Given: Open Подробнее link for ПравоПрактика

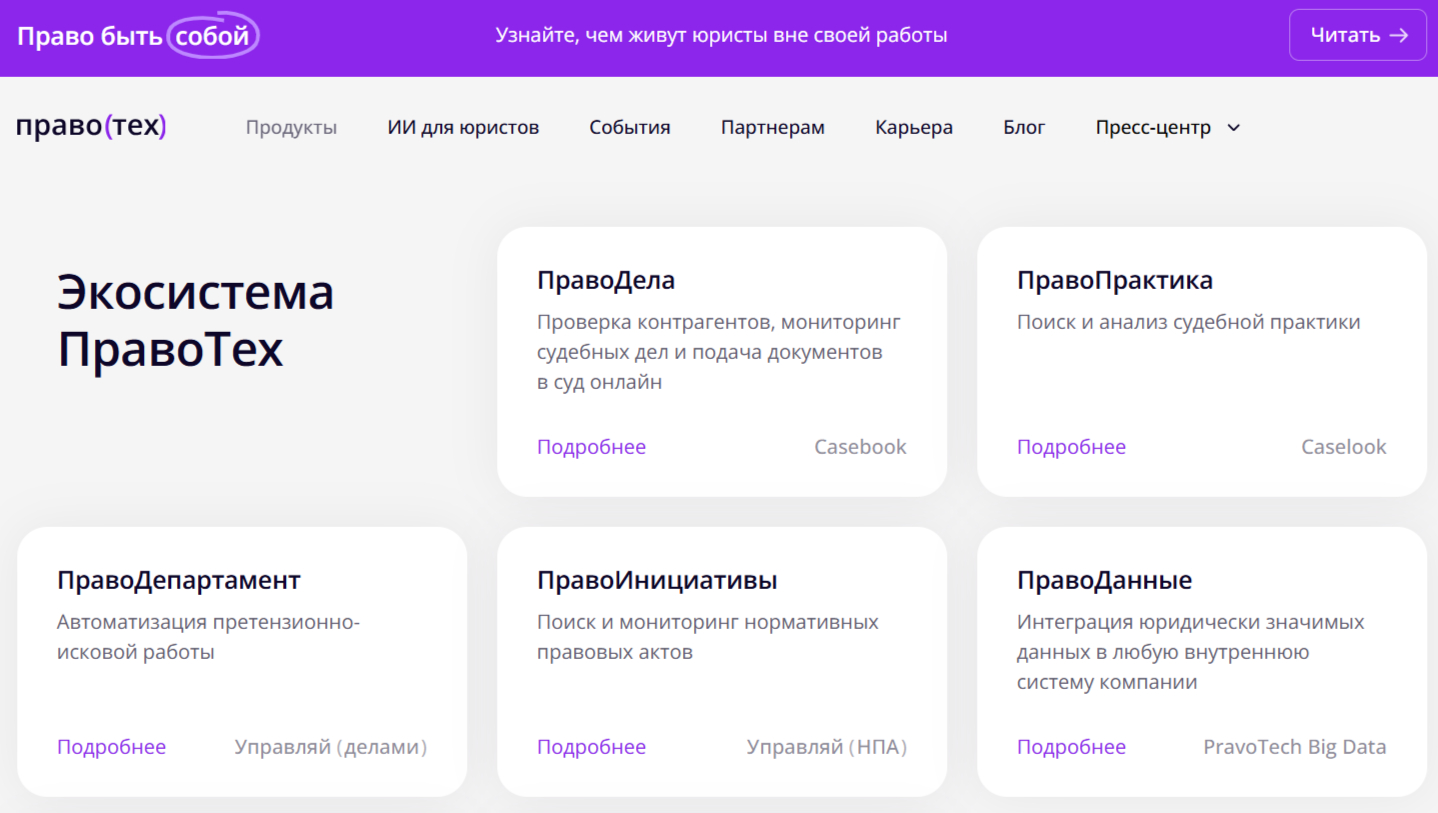Looking at the screenshot, I should click(x=1071, y=447).
